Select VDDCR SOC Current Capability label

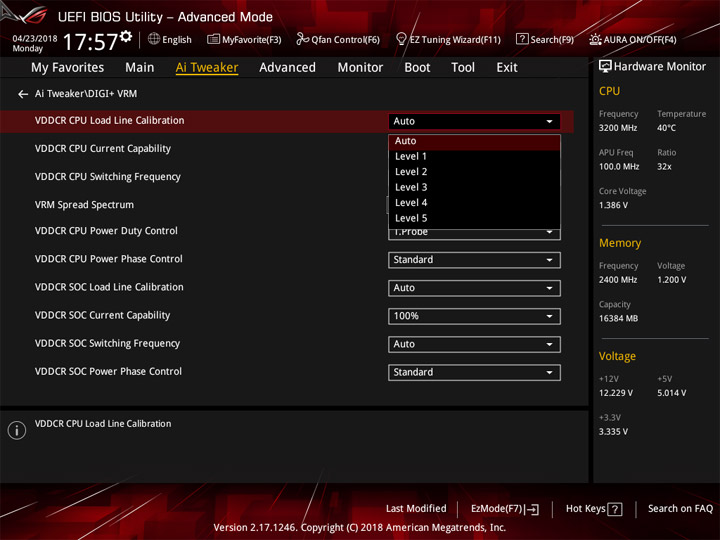click(102, 315)
